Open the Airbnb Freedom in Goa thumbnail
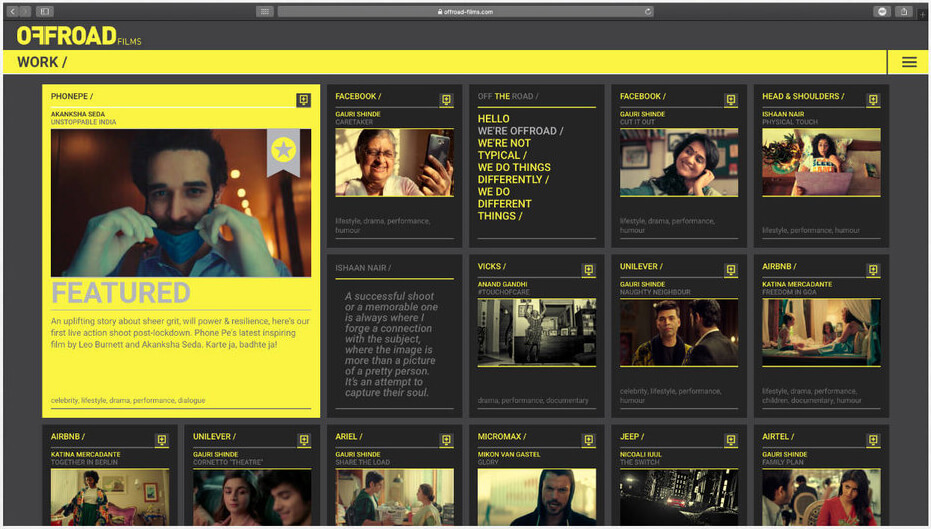The height and width of the screenshot is (529, 931). 821,332
